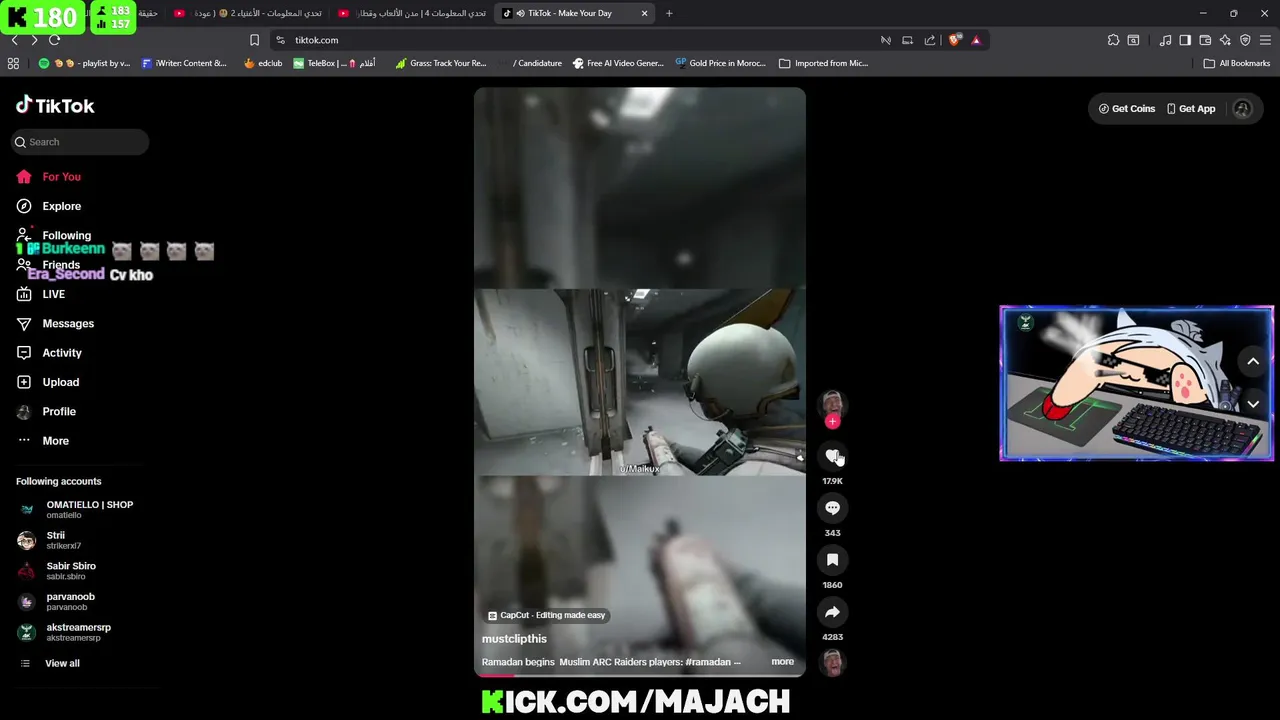Open Imported from Mic... bookmarks folder

coord(823,63)
